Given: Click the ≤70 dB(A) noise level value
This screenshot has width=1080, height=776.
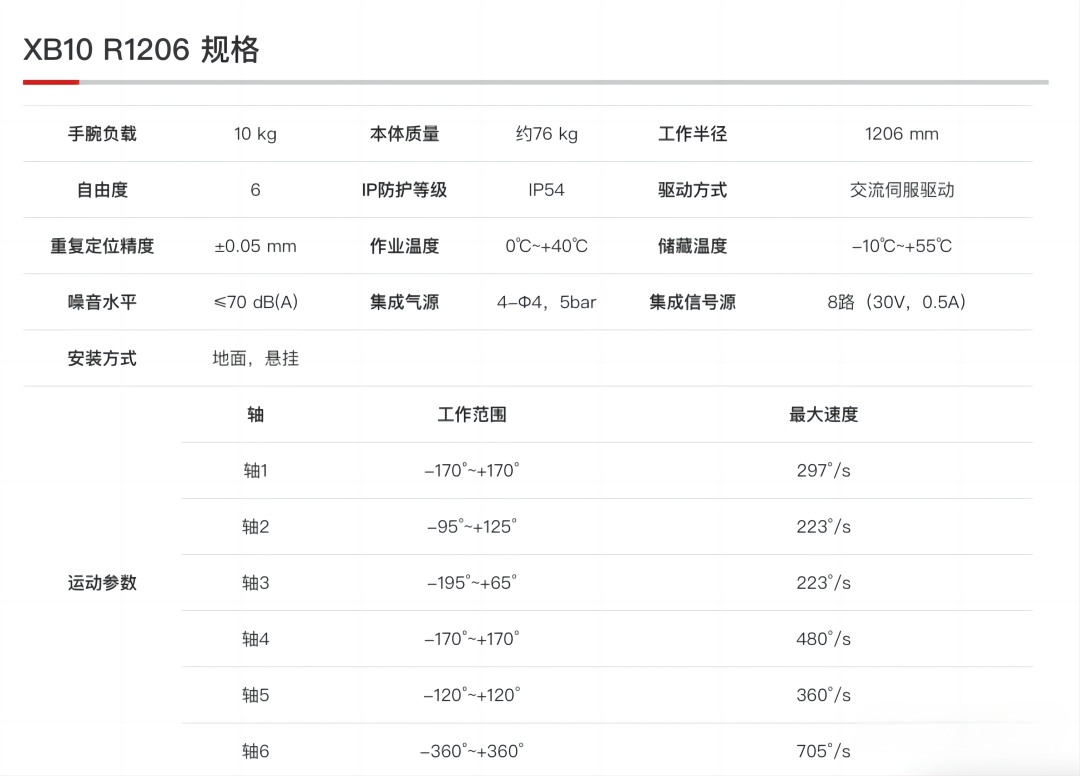Looking at the screenshot, I should click(255, 302).
